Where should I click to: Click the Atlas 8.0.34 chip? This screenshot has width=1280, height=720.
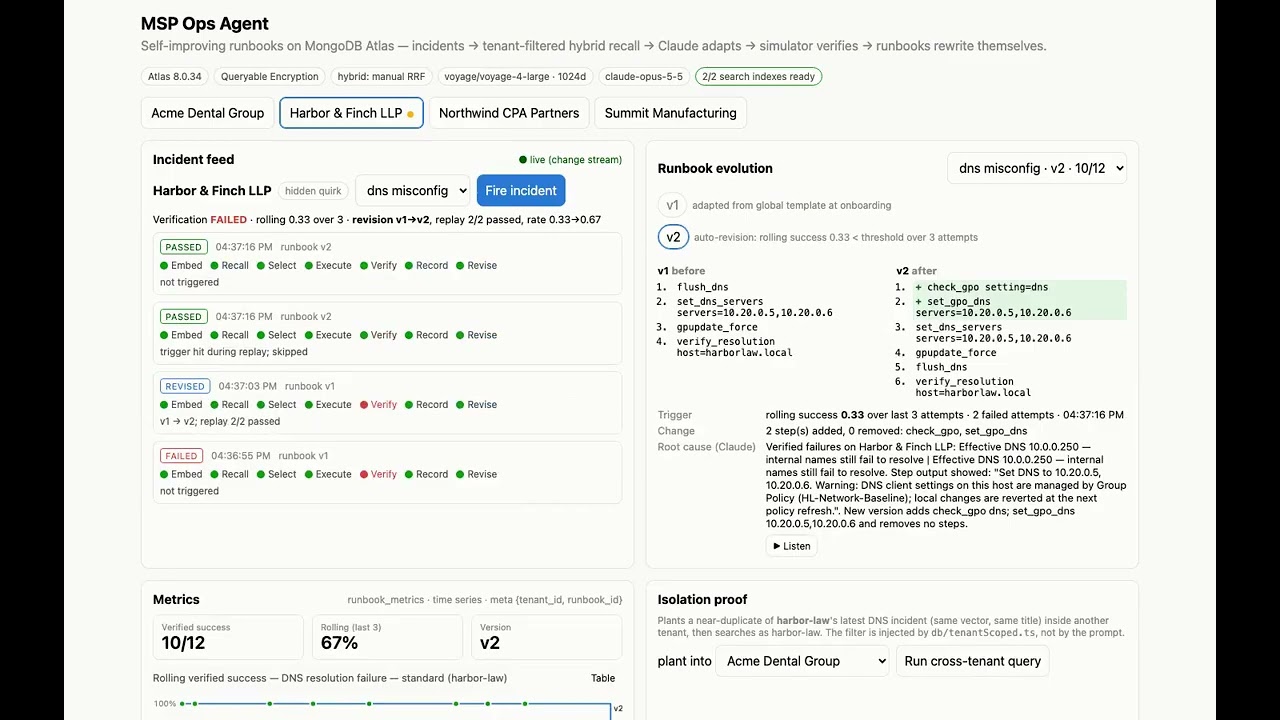tap(175, 76)
